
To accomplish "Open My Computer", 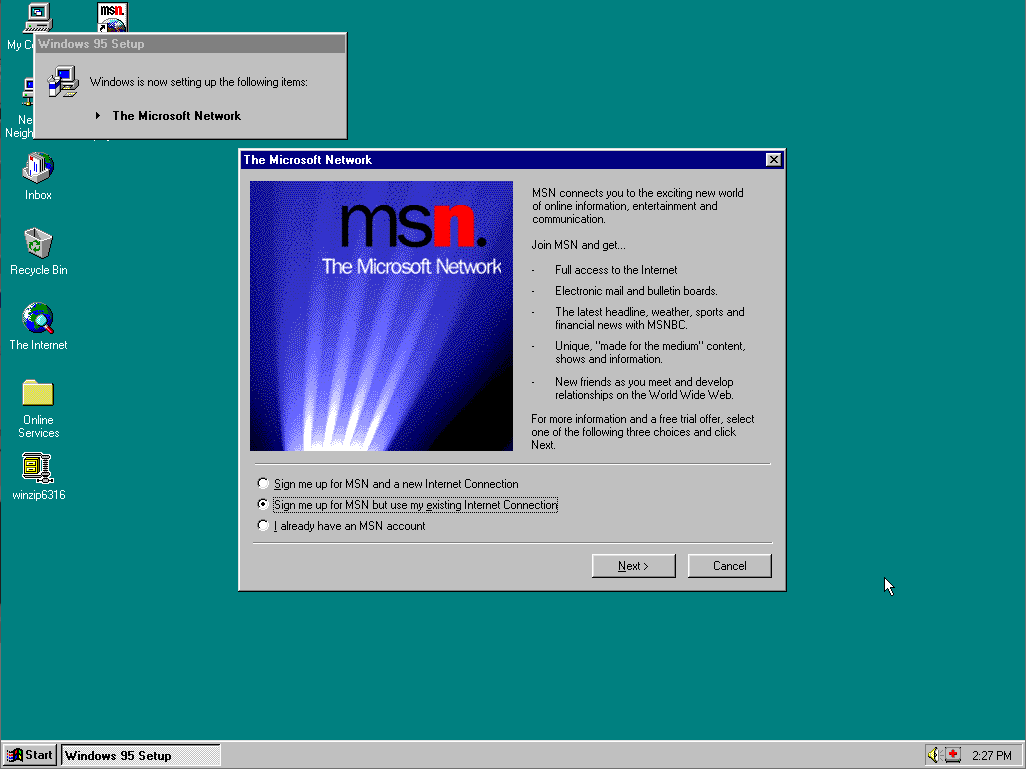I will pyautogui.click(x=37, y=17).
